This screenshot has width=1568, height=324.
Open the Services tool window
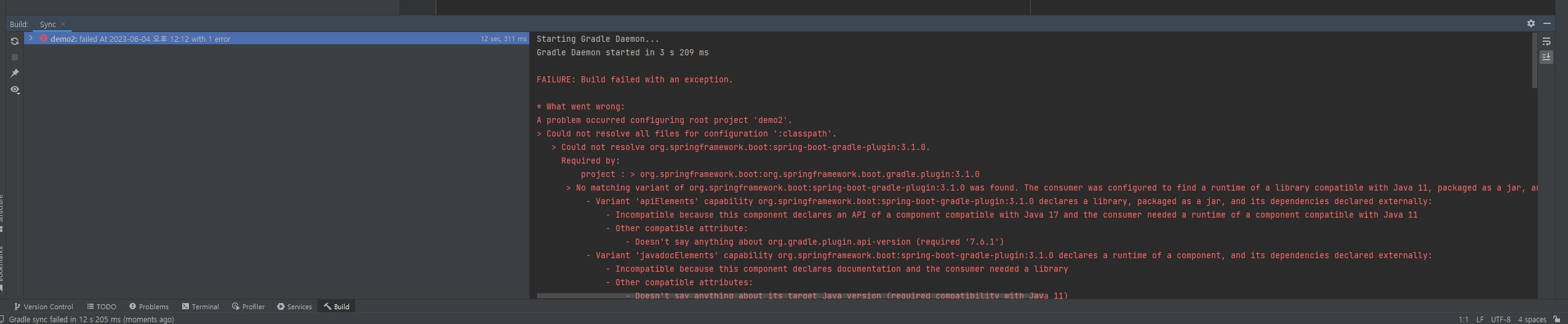coord(295,307)
